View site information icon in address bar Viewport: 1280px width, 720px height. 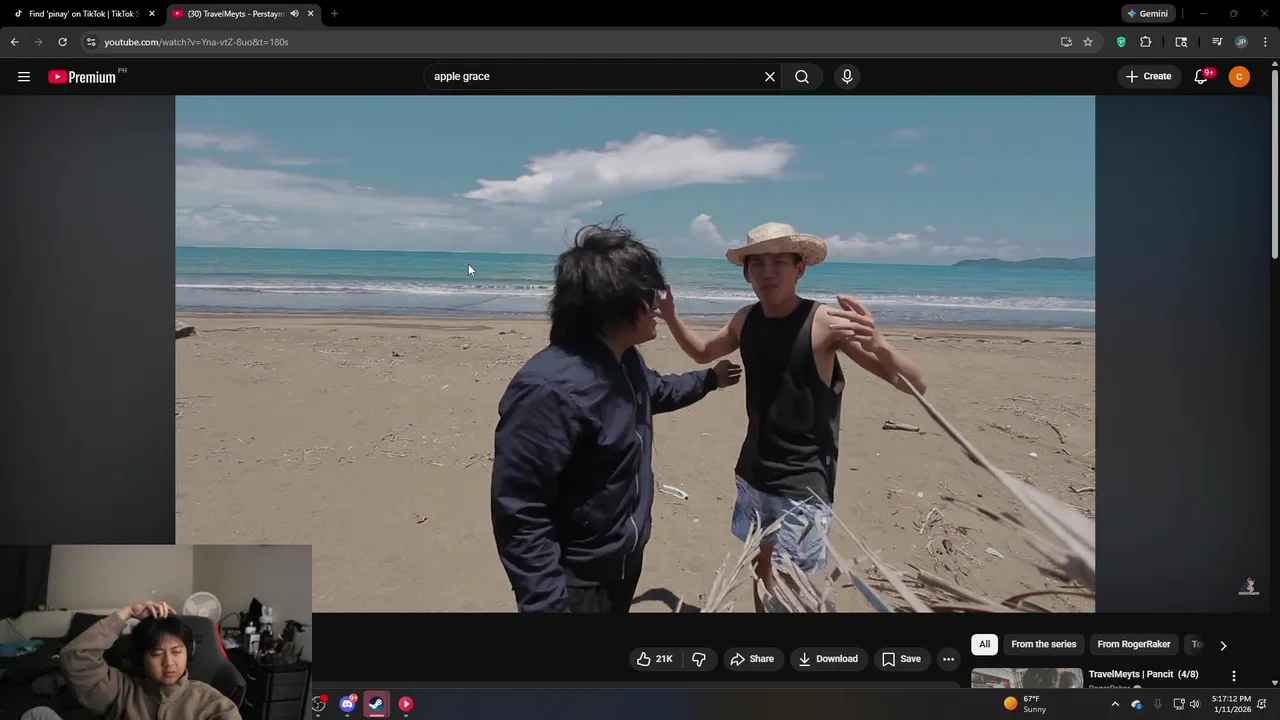[91, 42]
